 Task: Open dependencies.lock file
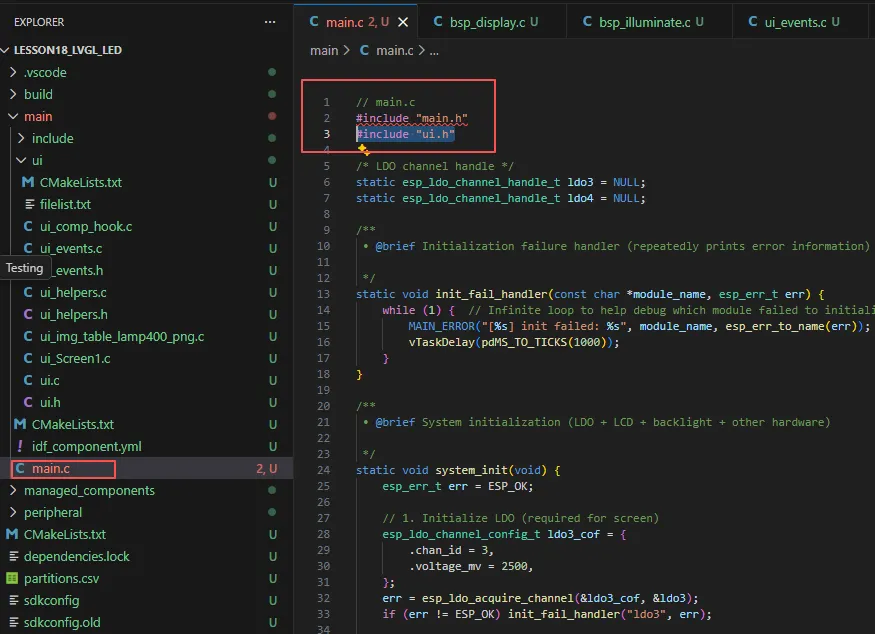(x=76, y=556)
